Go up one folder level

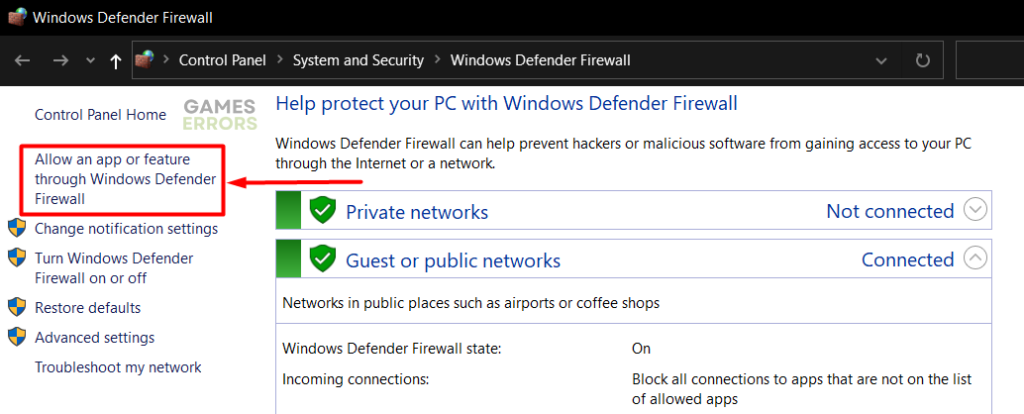(116, 61)
